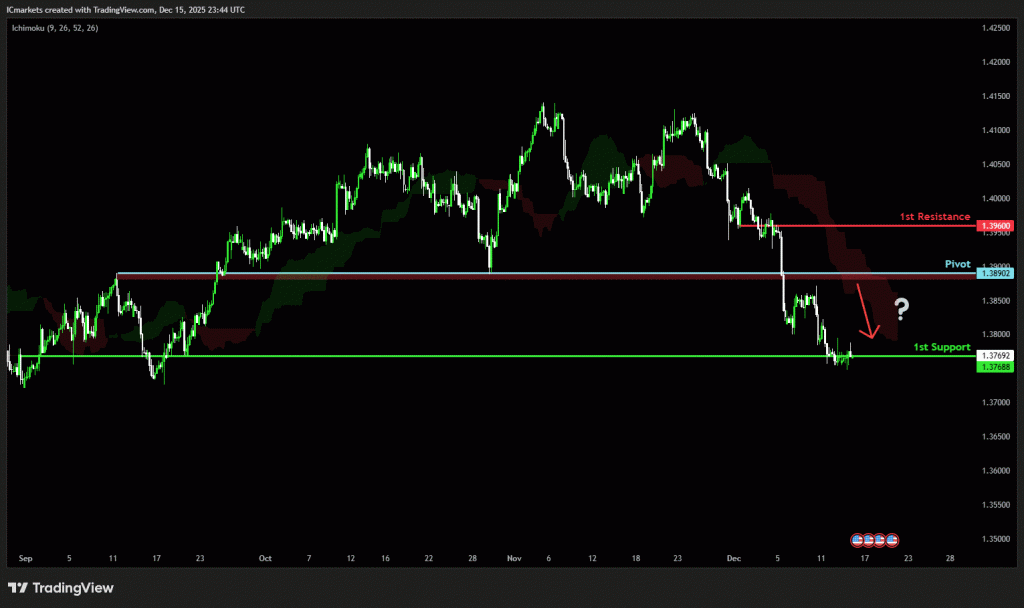Screen dimensions: 1024x608
Task: Click the blue 1.38902 pivot price tag
Action: 996,273
